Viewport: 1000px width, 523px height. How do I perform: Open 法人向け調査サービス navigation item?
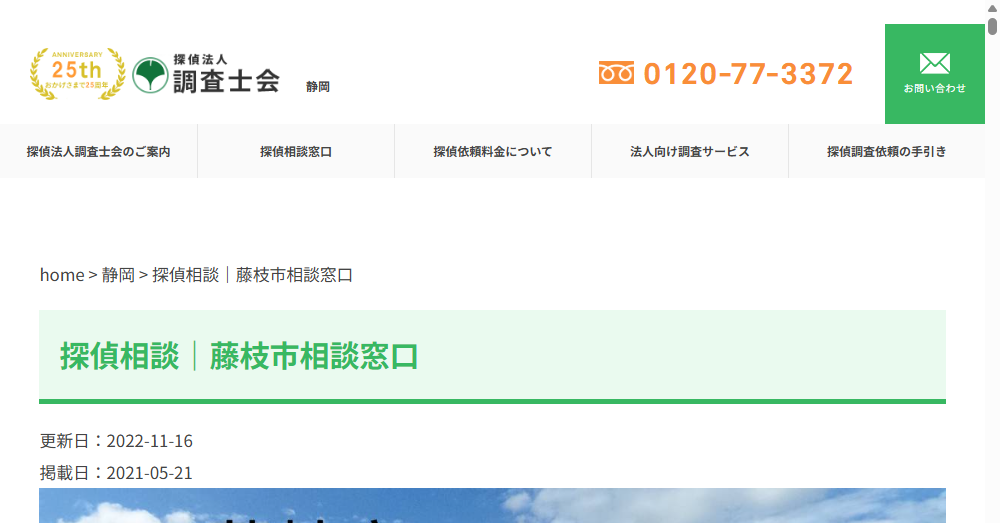tap(689, 152)
